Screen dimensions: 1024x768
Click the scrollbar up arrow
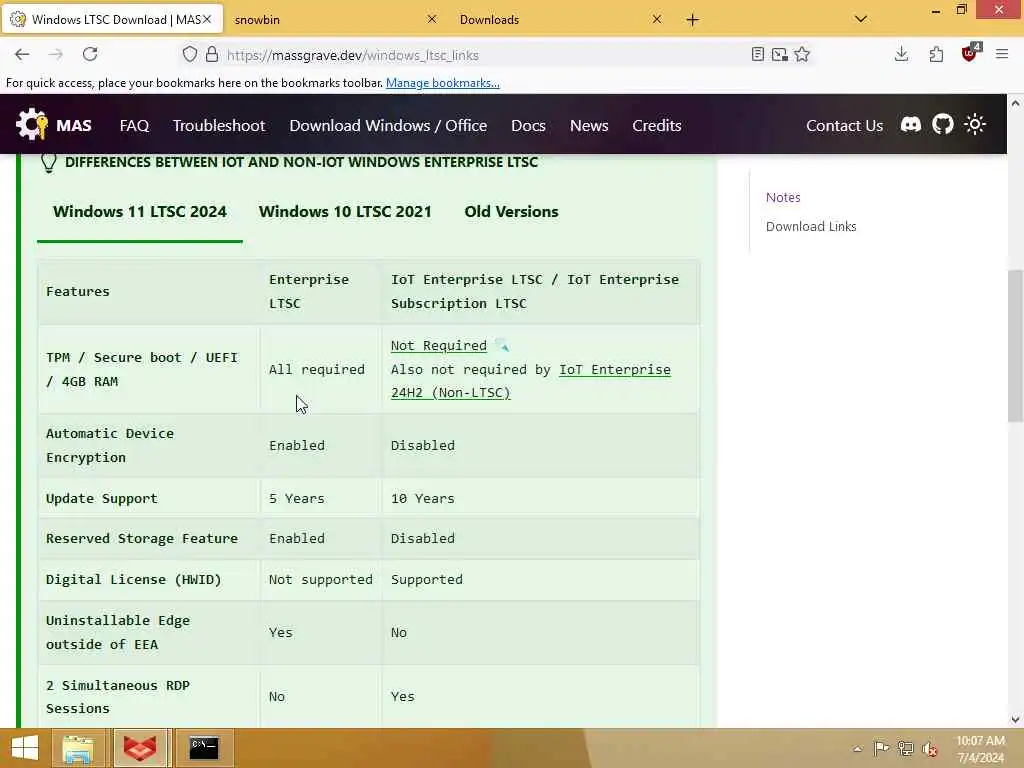(x=1015, y=103)
